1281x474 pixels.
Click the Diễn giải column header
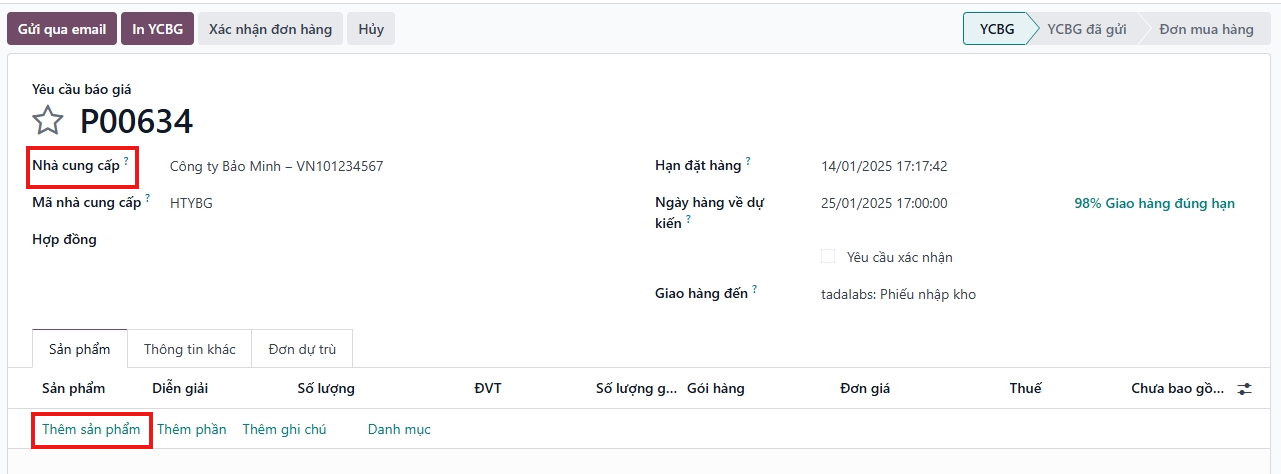180,388
